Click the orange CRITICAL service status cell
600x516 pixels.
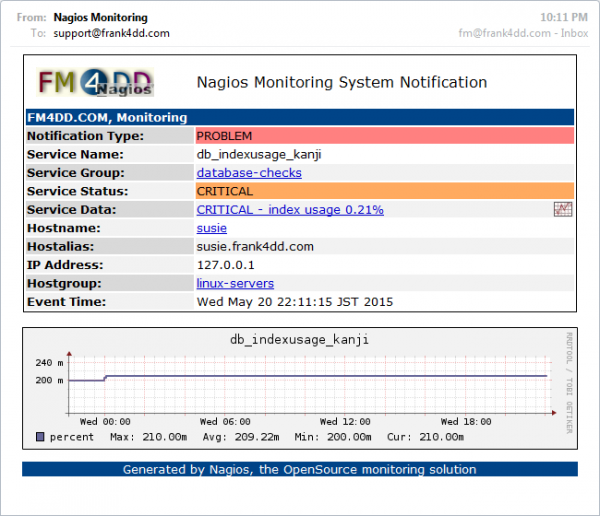(385, 191)
